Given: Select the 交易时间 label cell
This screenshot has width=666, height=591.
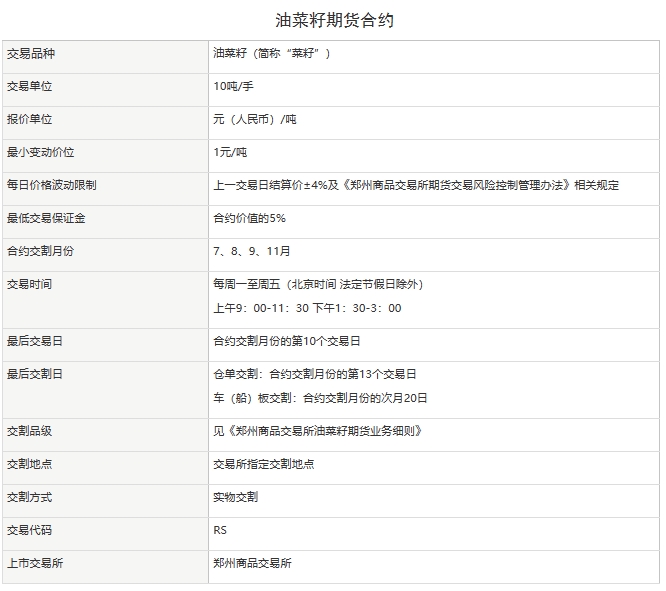Looking at the screenshot, I should coord(29,285).
